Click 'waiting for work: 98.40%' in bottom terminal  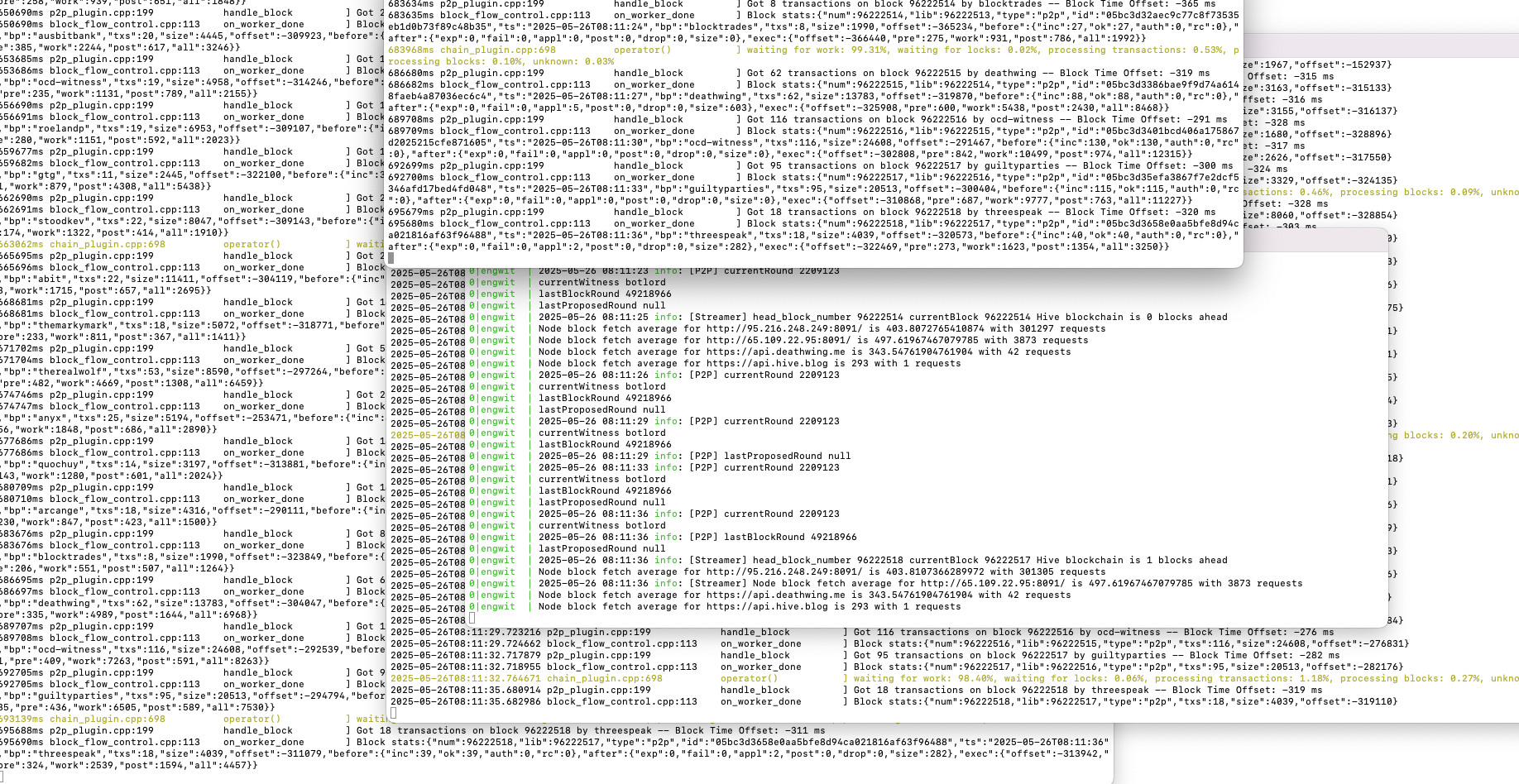923,678
